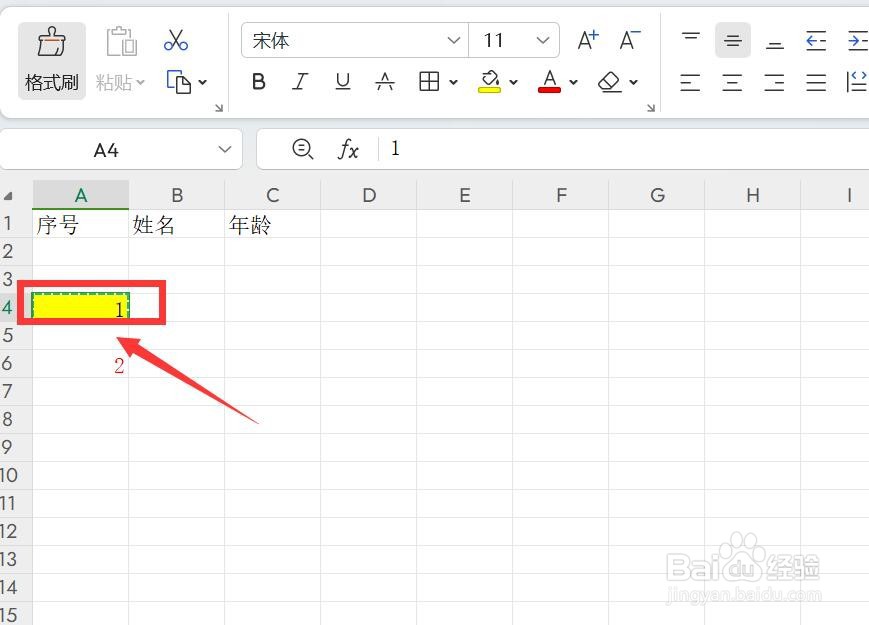Toggle italic formatting
This screenshot has width=869, height=625.
pos(300,81)
